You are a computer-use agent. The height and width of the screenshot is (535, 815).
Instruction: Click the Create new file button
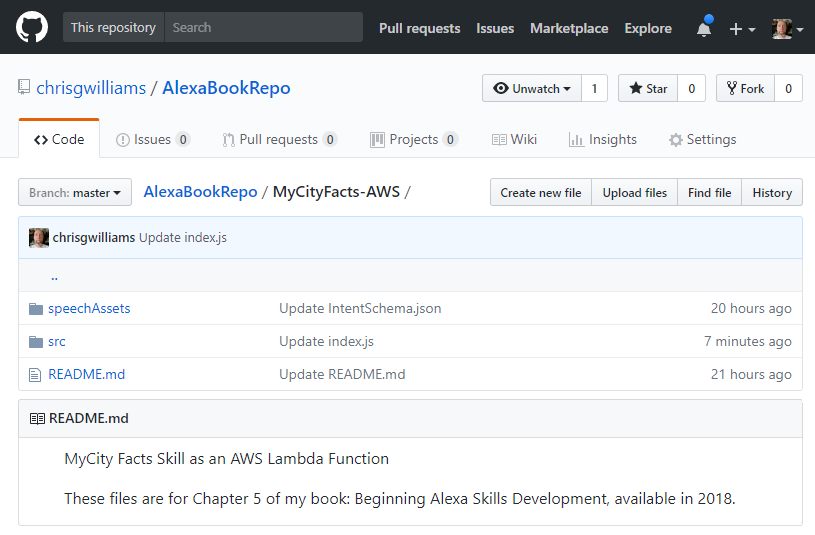(540, 192)
